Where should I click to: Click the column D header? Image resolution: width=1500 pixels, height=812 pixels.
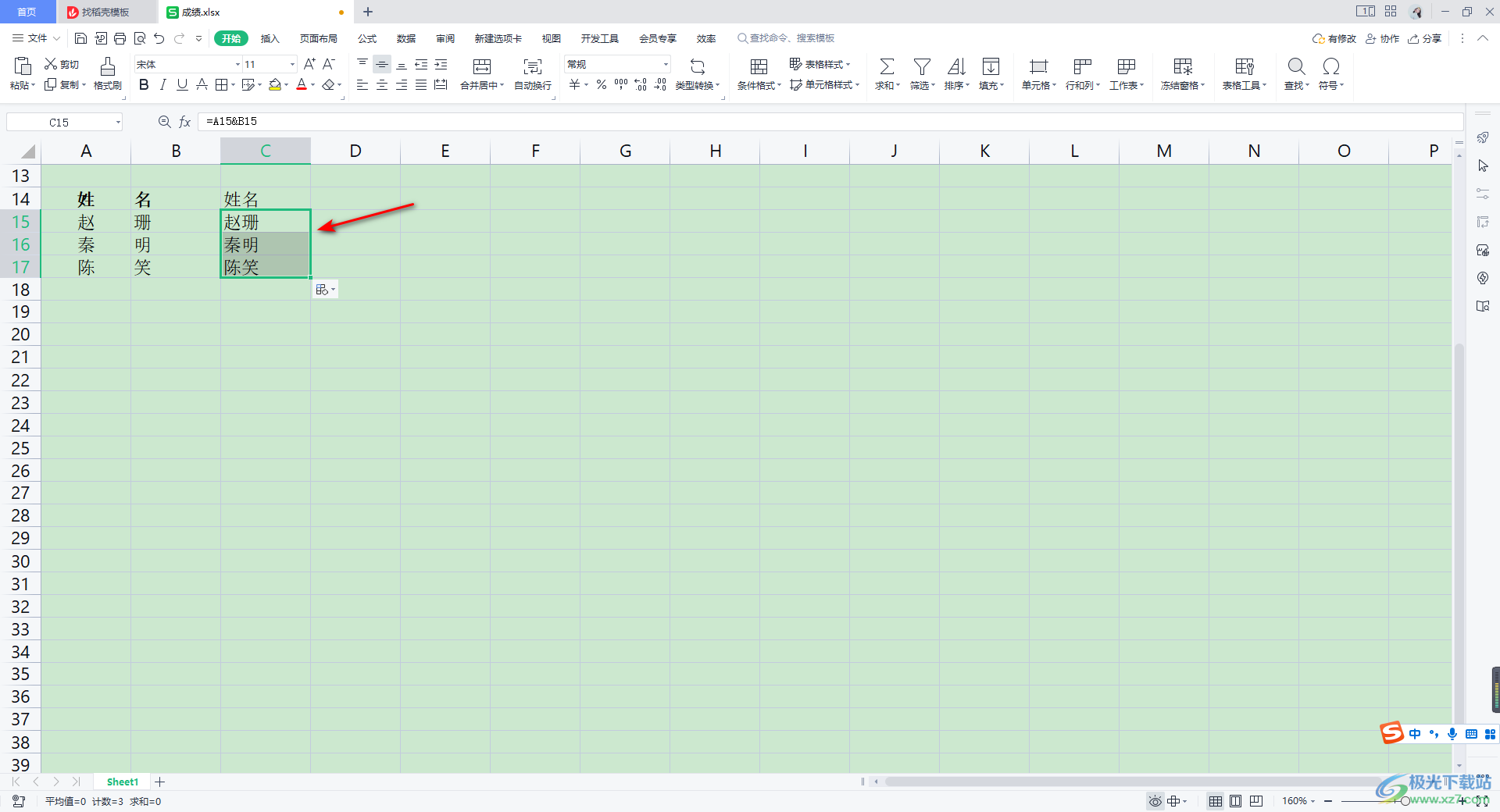pyautogui.click(x=355, y=151)
